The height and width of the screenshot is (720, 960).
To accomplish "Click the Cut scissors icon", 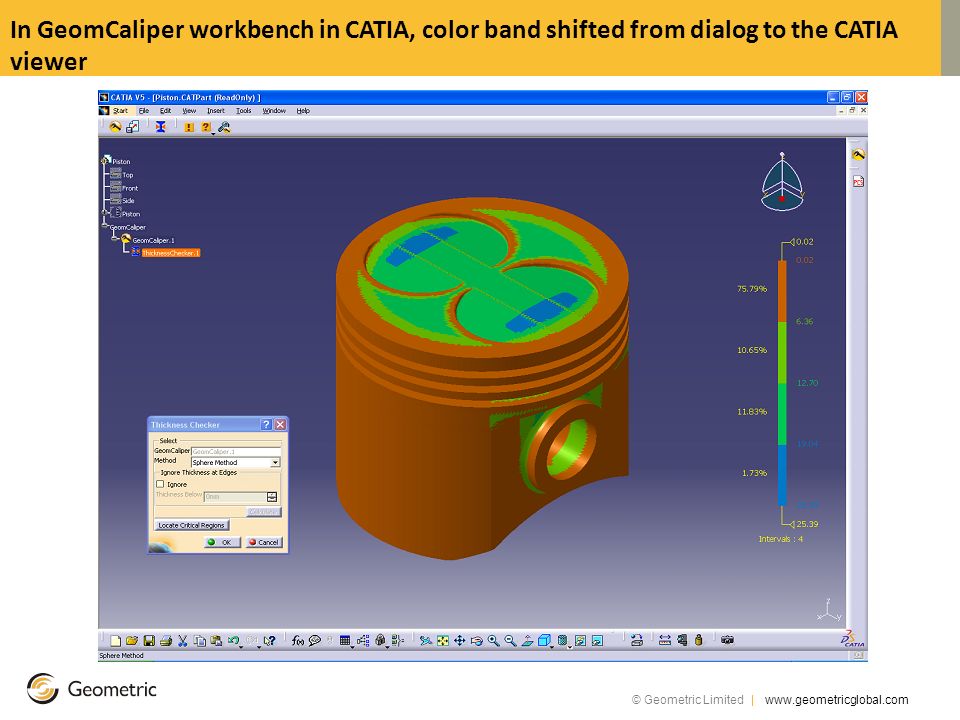I will pyautogui.click(x=182, y=640).
